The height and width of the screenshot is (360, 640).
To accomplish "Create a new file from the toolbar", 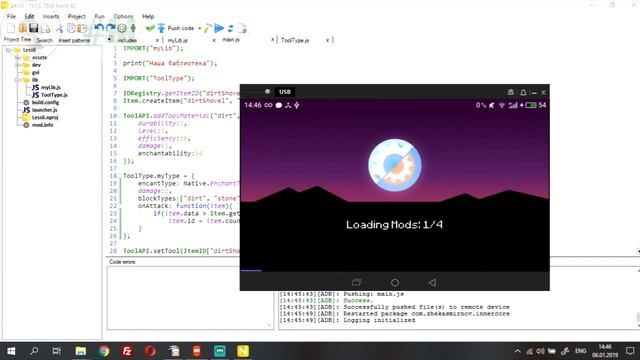I will pyautogui.click(x=11, y=28).
